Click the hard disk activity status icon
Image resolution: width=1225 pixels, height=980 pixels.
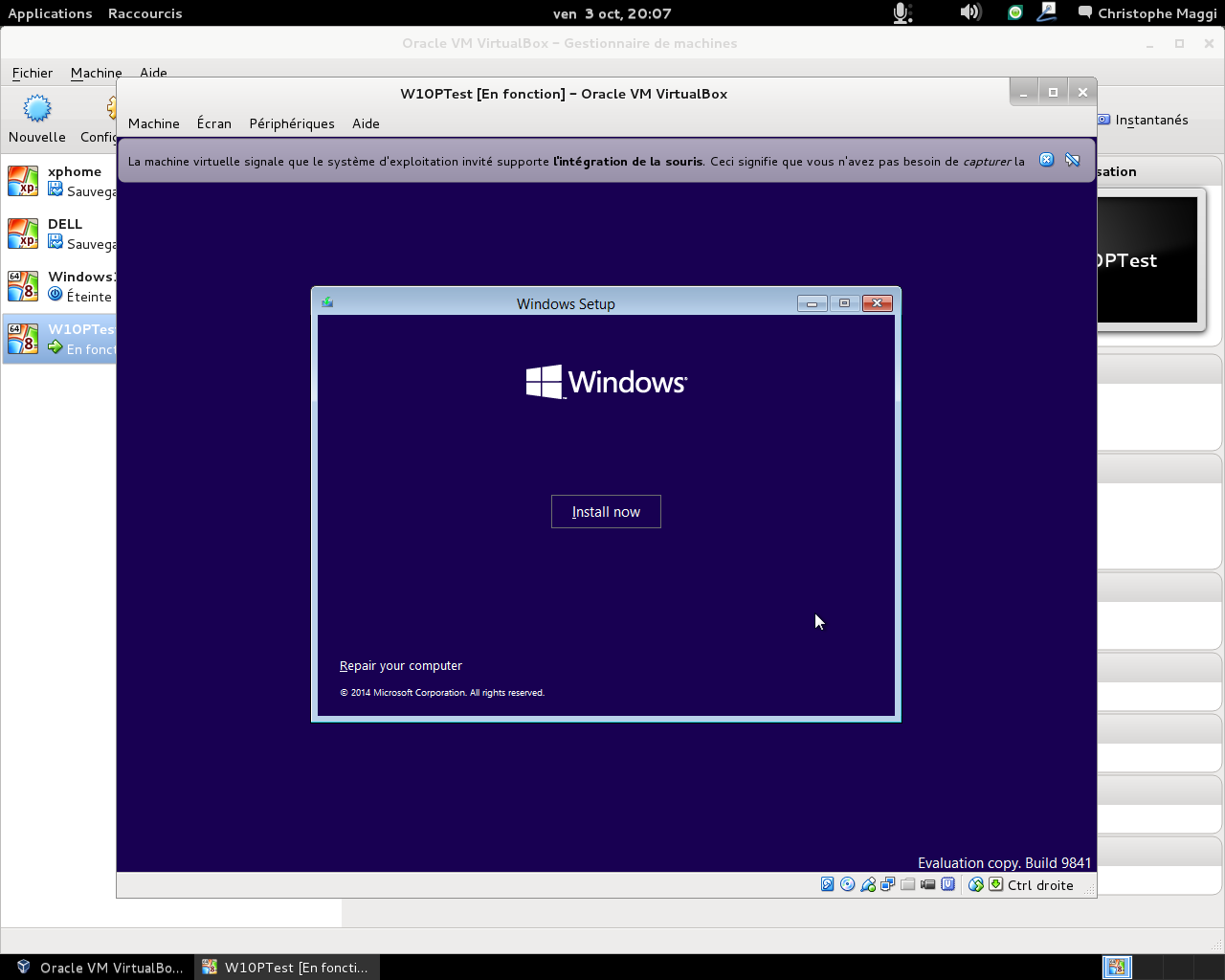(x=828, y=884)
